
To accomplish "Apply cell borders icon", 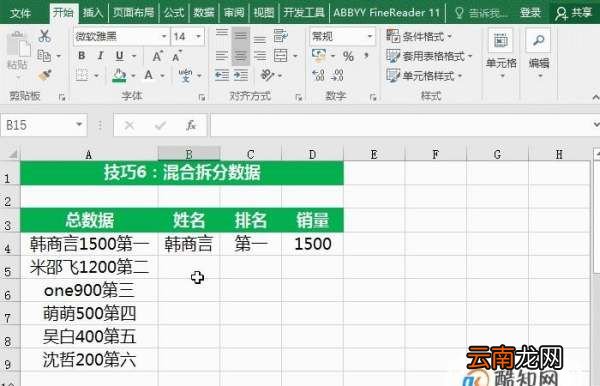I will tap(82, 75).
